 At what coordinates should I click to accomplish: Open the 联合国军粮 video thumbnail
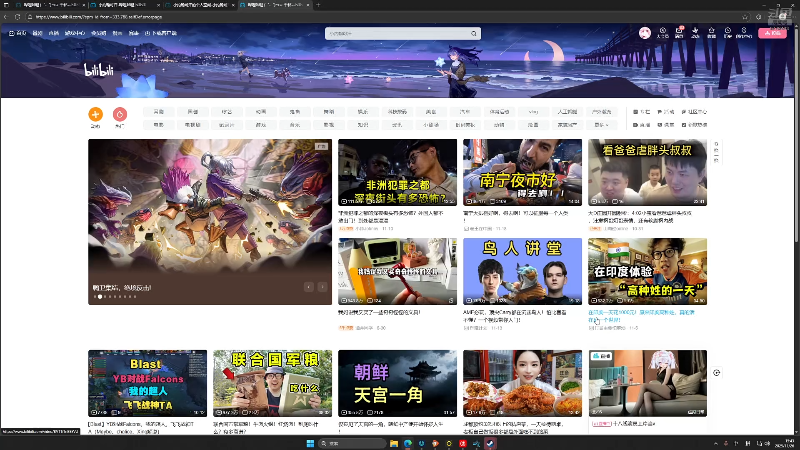click(272, 383)
